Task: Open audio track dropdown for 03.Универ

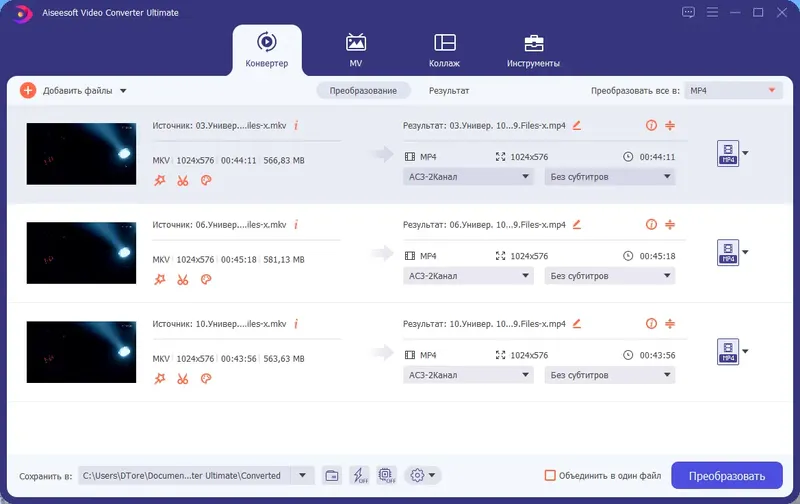Action: pyautogui.click(x=468, y=177)
